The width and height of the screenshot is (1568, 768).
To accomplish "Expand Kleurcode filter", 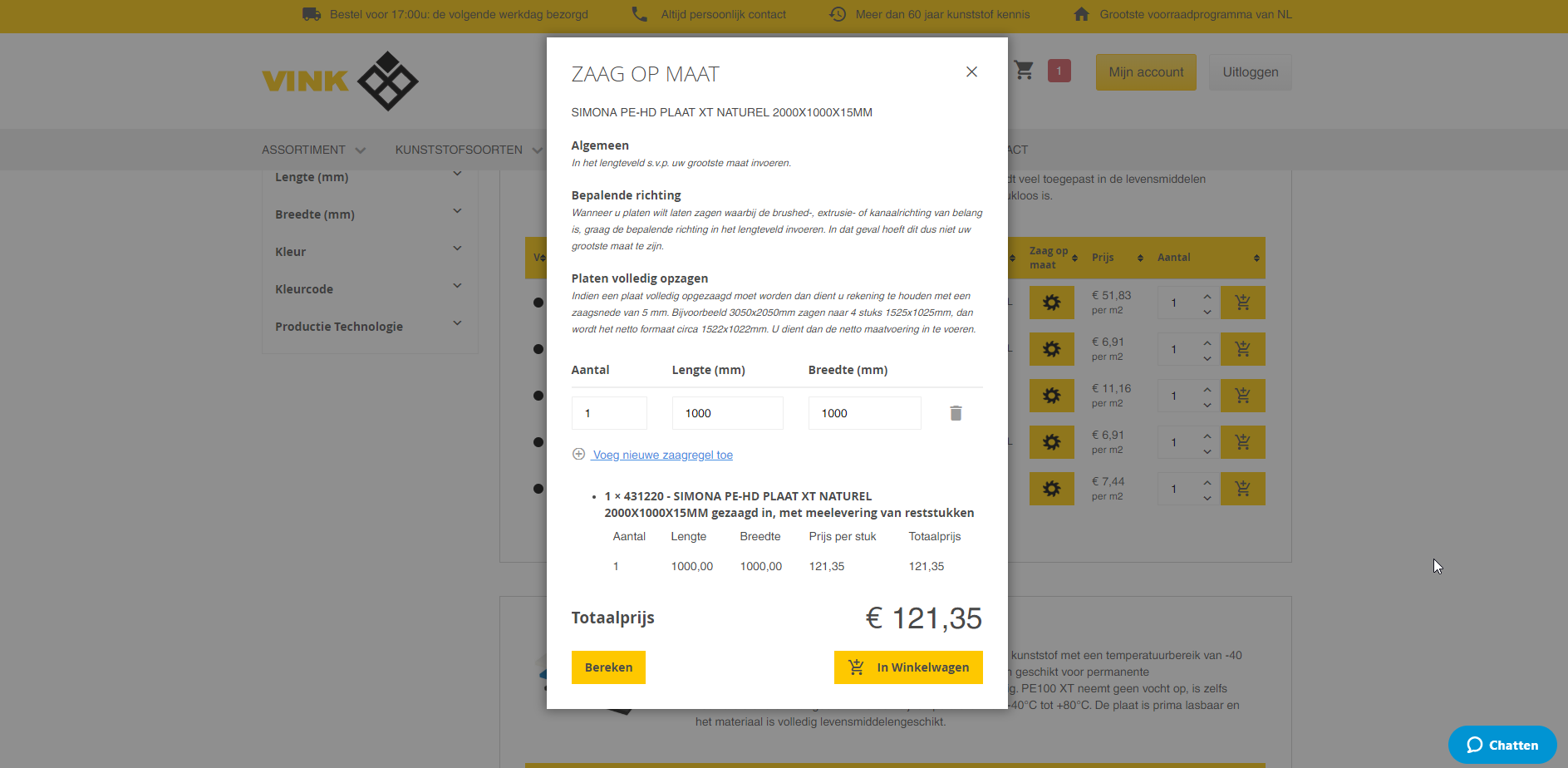I will pos(369,288).
